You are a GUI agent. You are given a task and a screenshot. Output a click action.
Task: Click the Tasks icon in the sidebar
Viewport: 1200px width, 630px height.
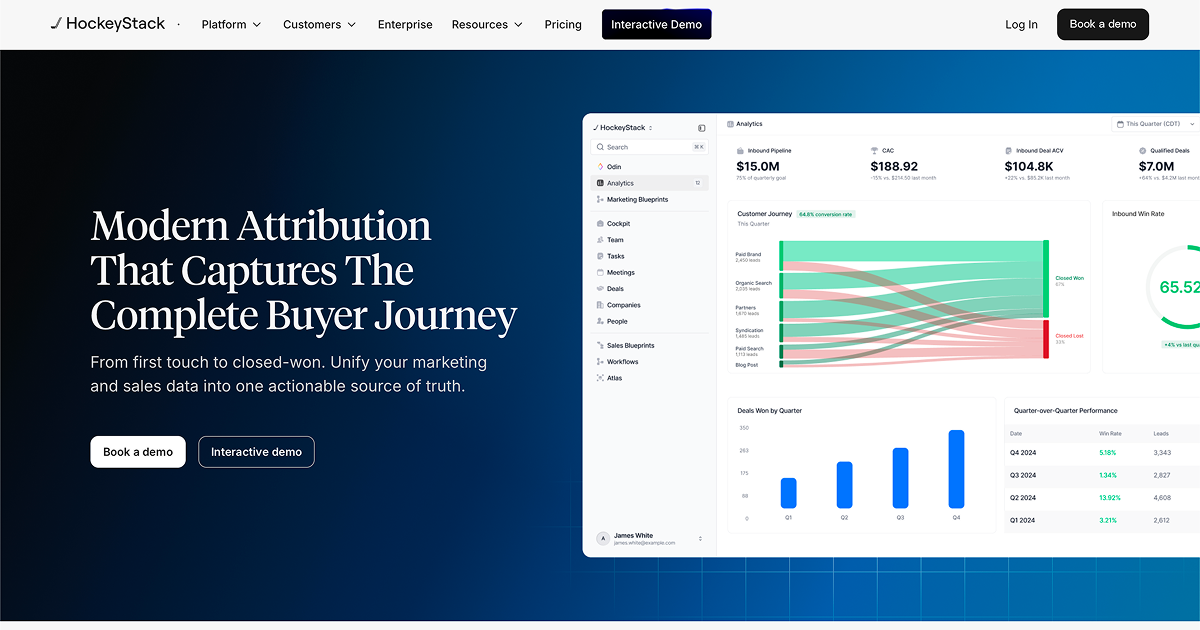pyautogui.click(x=600, y=256)
